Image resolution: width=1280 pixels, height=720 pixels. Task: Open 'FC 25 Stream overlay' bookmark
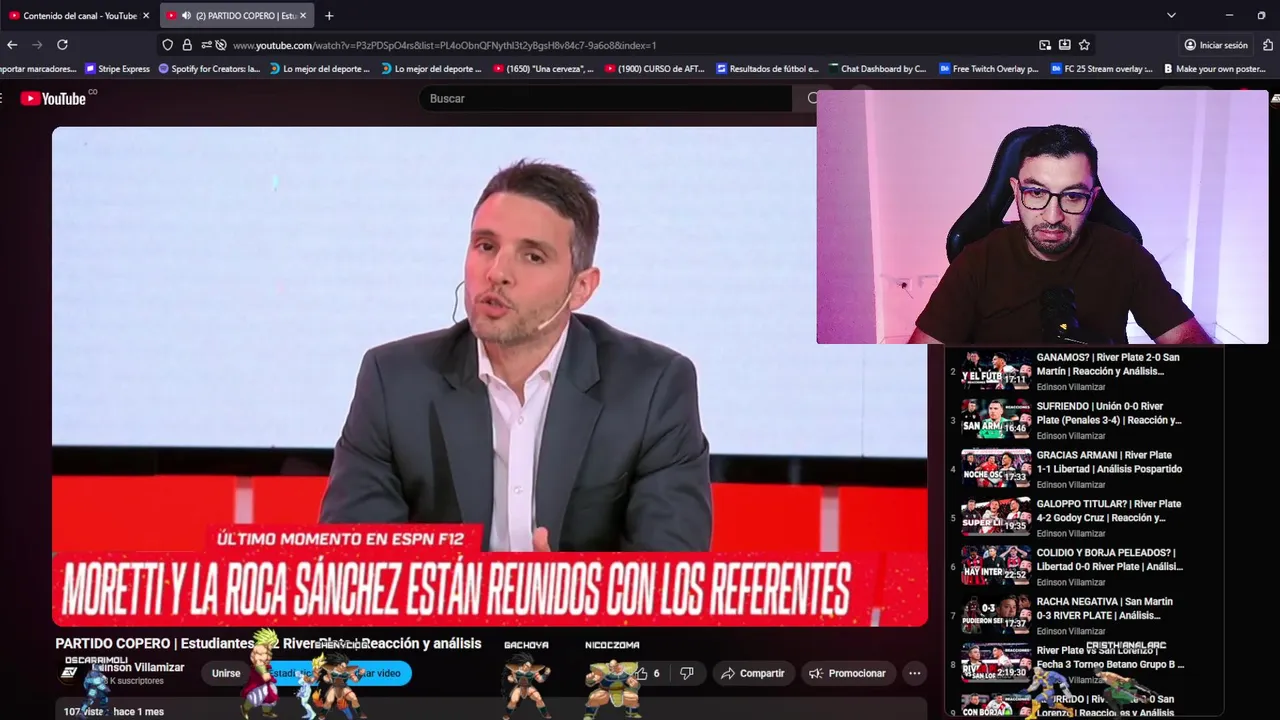1100,69
